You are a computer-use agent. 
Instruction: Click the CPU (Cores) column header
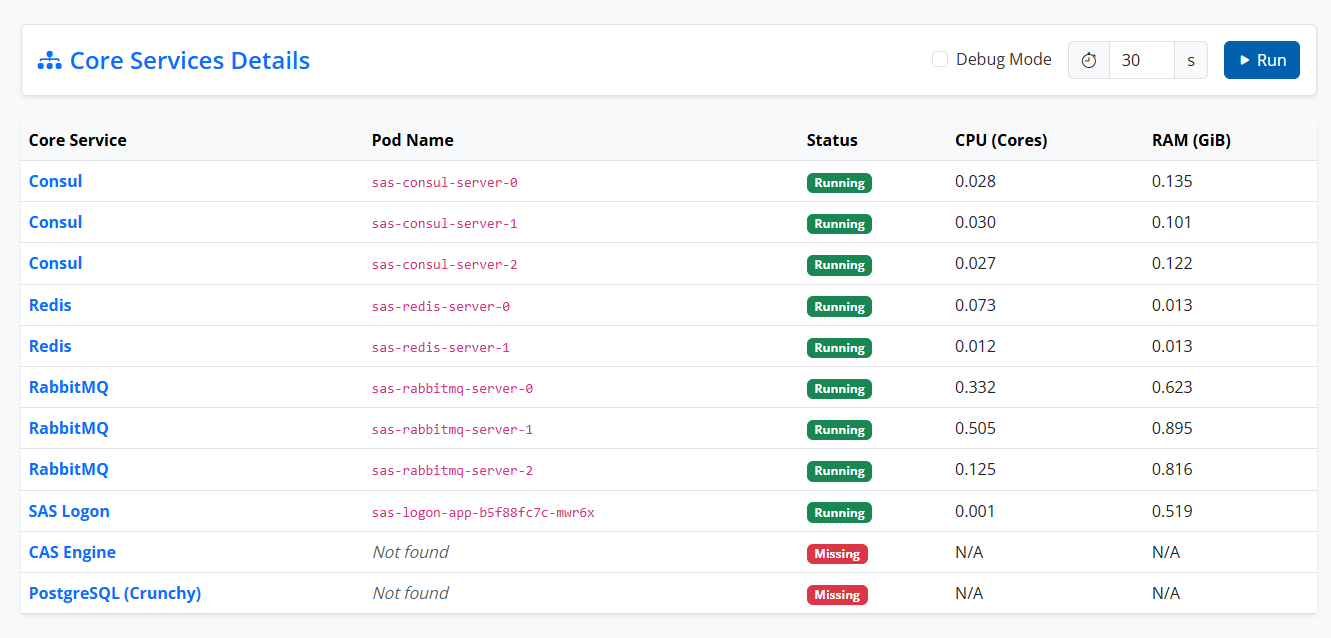pyautogui.click(x=1001, y=140)
